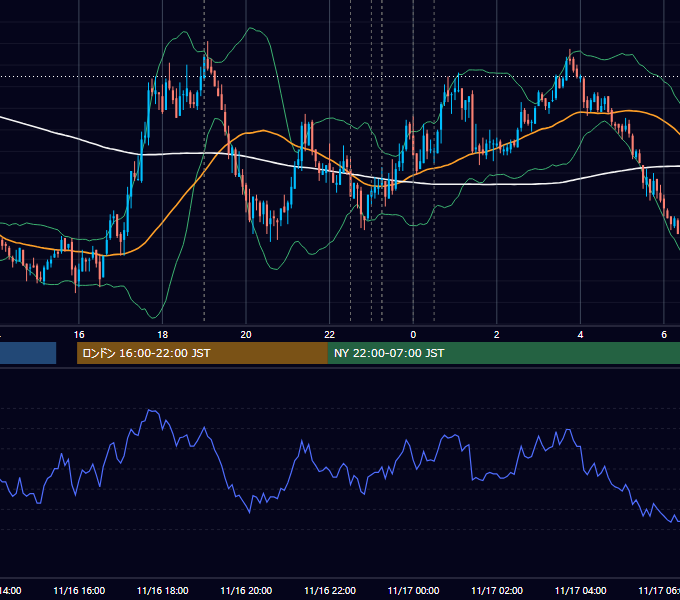Click the 2 hour label on upper axis
The width and height of the screenshot is (680, 600).
pyautogui.click(x=497, y=335)
